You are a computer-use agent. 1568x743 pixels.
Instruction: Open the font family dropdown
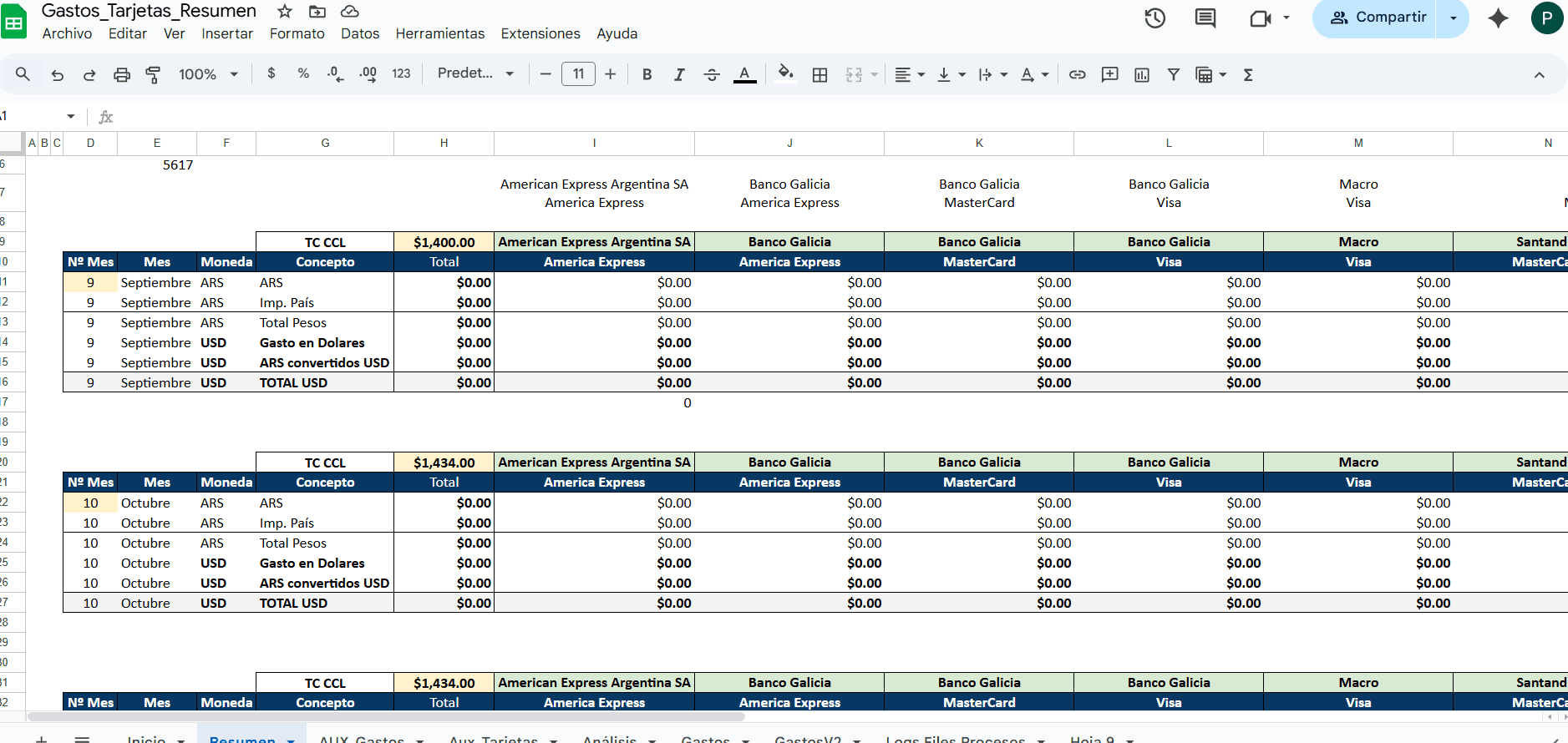[x=474, y=73]
